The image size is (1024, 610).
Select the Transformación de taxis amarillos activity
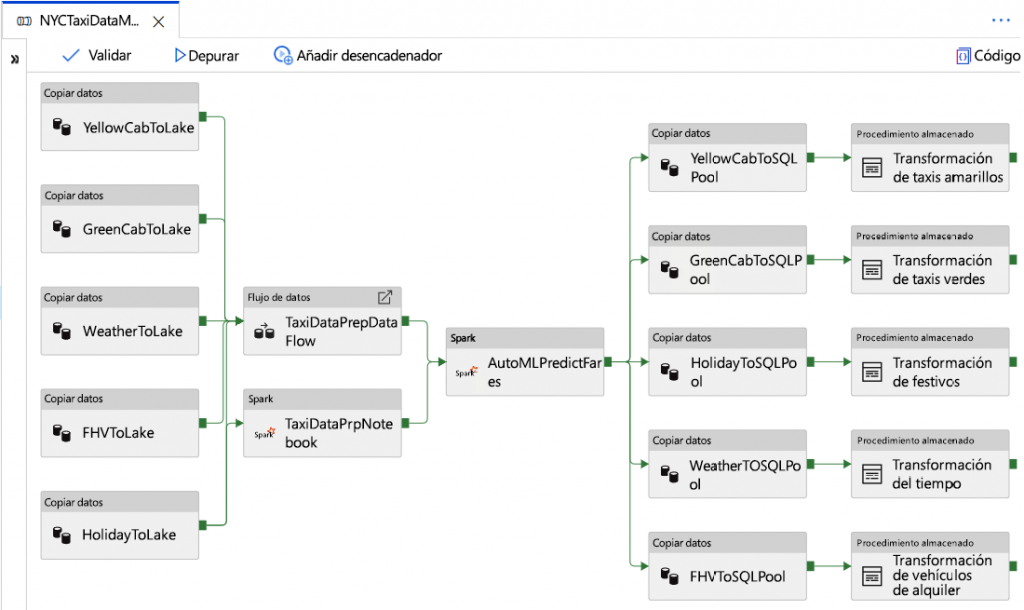tap(930, 160)
